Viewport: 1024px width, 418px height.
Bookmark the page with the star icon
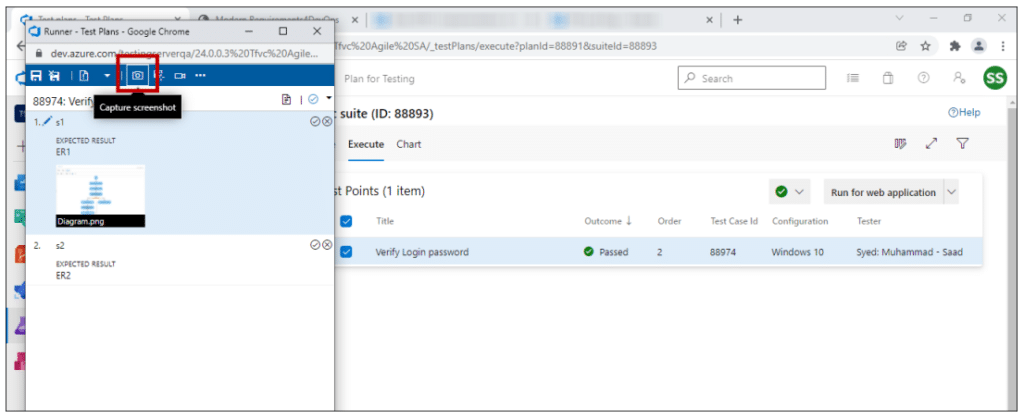pyautogui.click(x=925, y=46)
